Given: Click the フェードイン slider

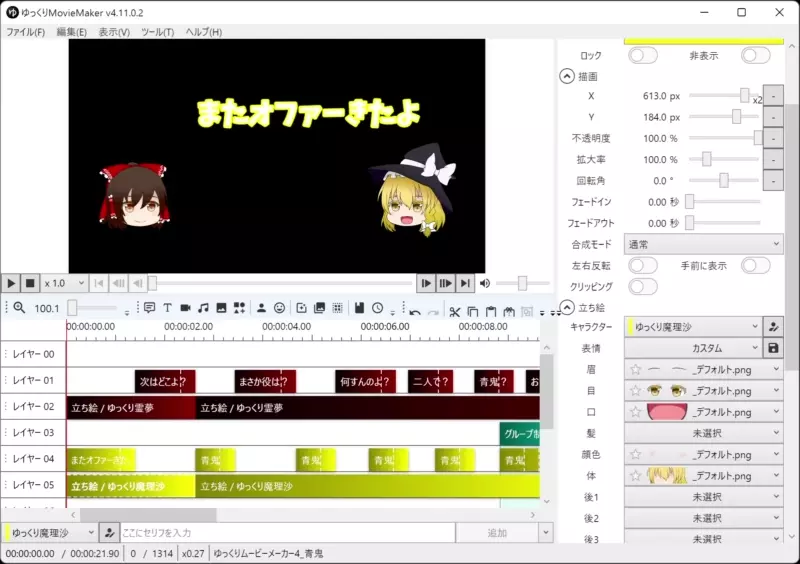Looking at the screenshot, I should click(724, 202).
